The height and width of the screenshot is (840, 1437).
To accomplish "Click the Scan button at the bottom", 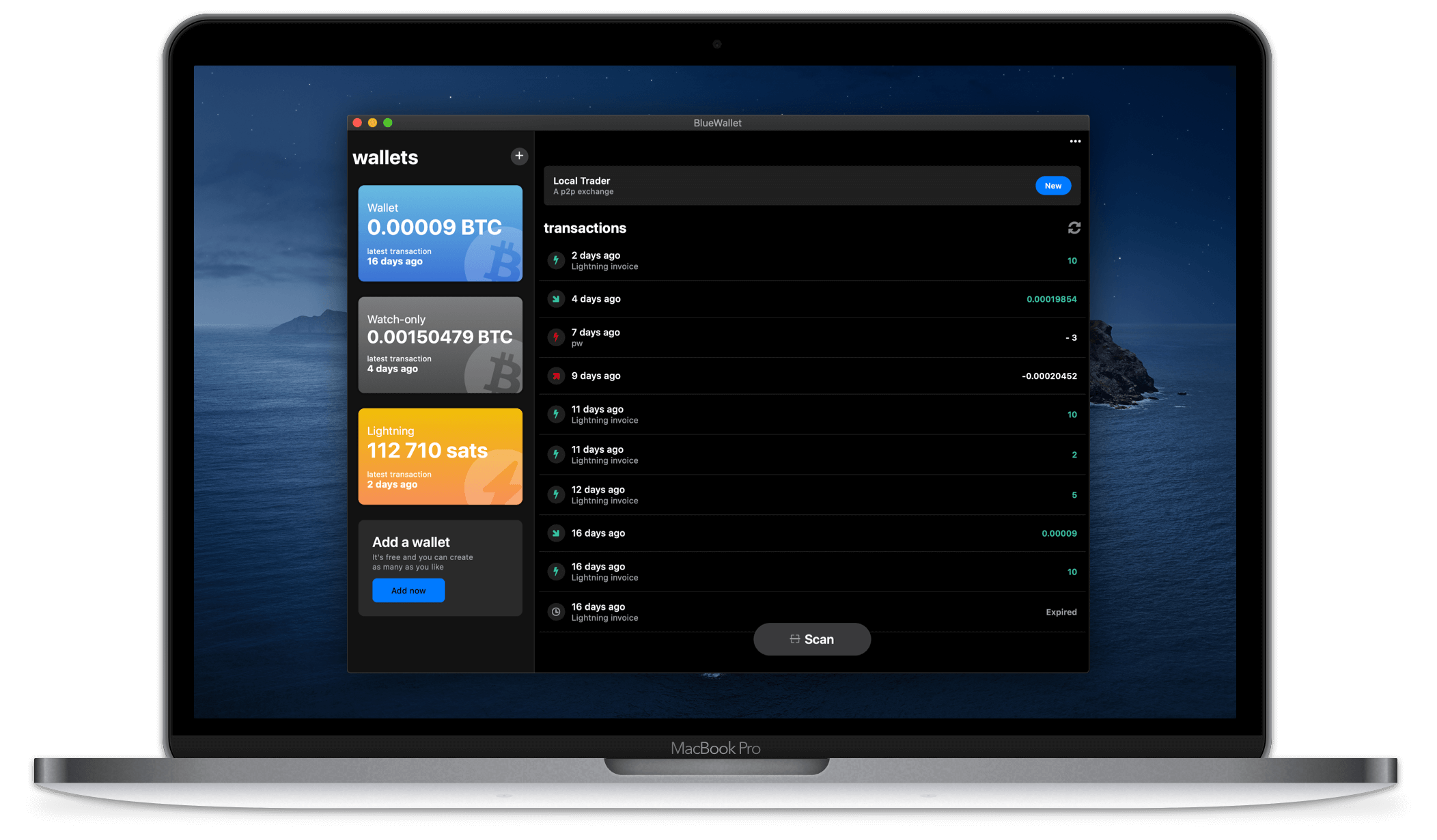I will pyautogui.click(x=812, y=638).
